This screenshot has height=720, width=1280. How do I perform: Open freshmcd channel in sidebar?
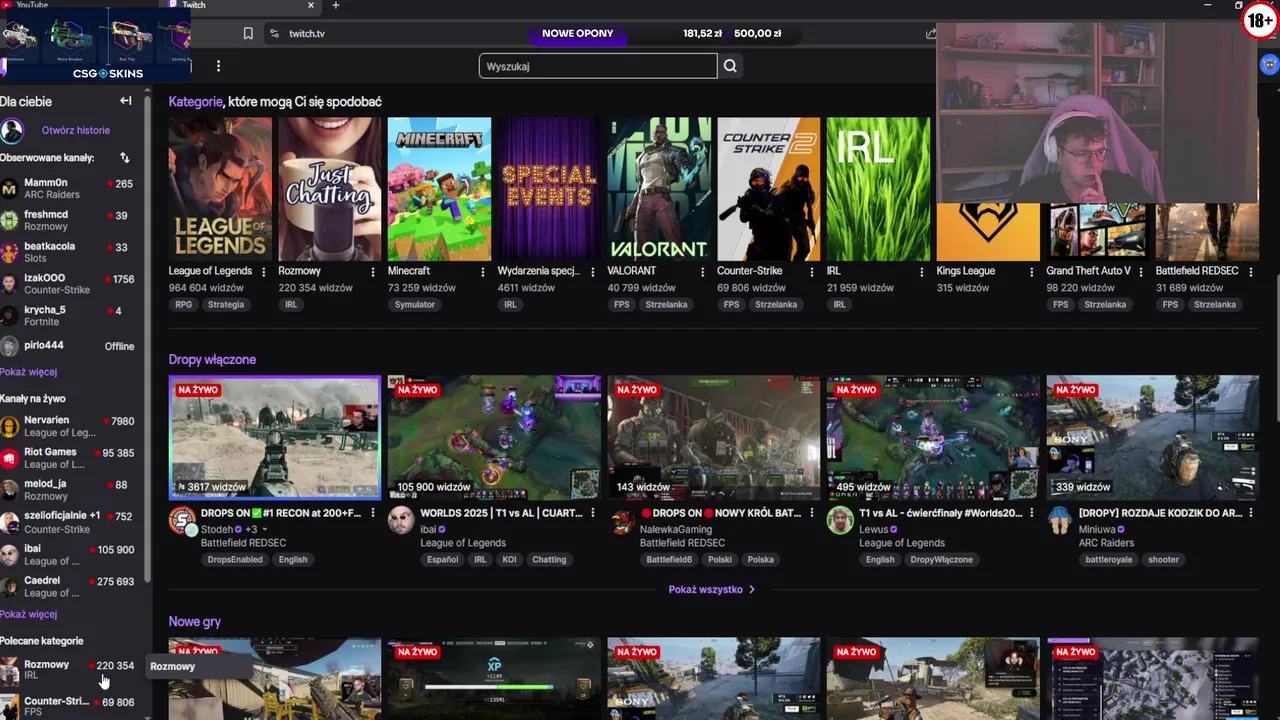tap(68, 220)
